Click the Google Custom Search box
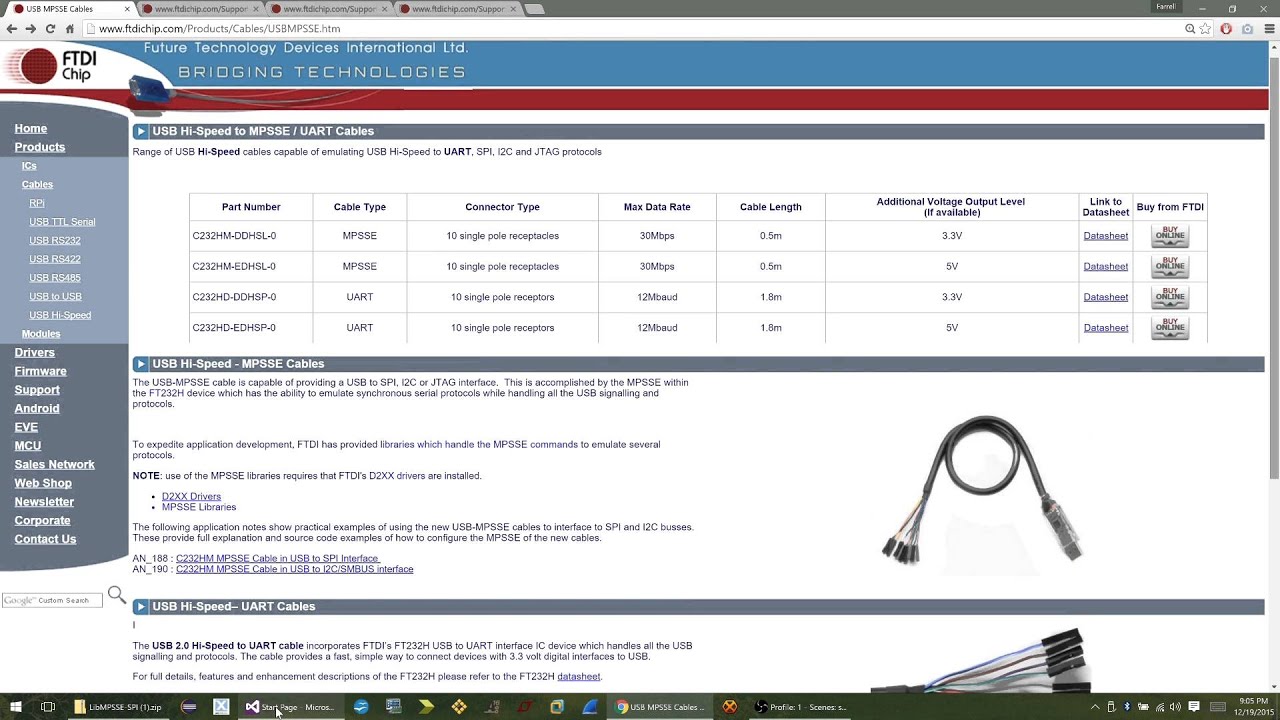 52,600
